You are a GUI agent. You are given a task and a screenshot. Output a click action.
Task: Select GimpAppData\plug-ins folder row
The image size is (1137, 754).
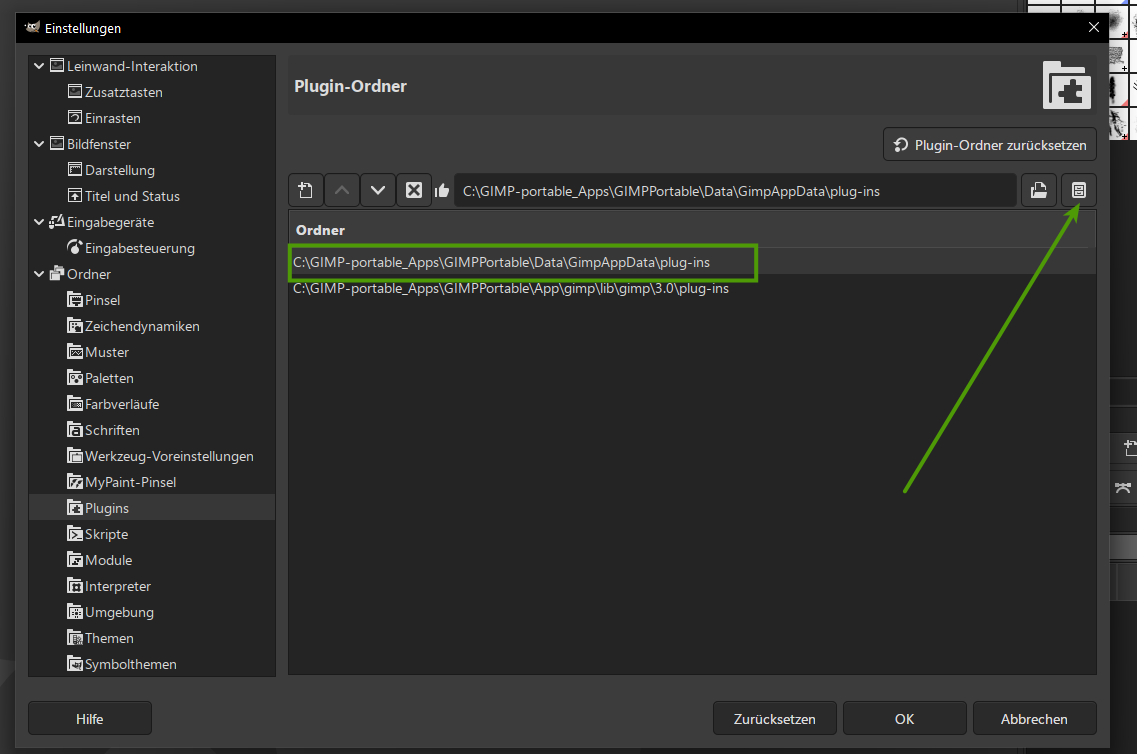coord(692,262)
